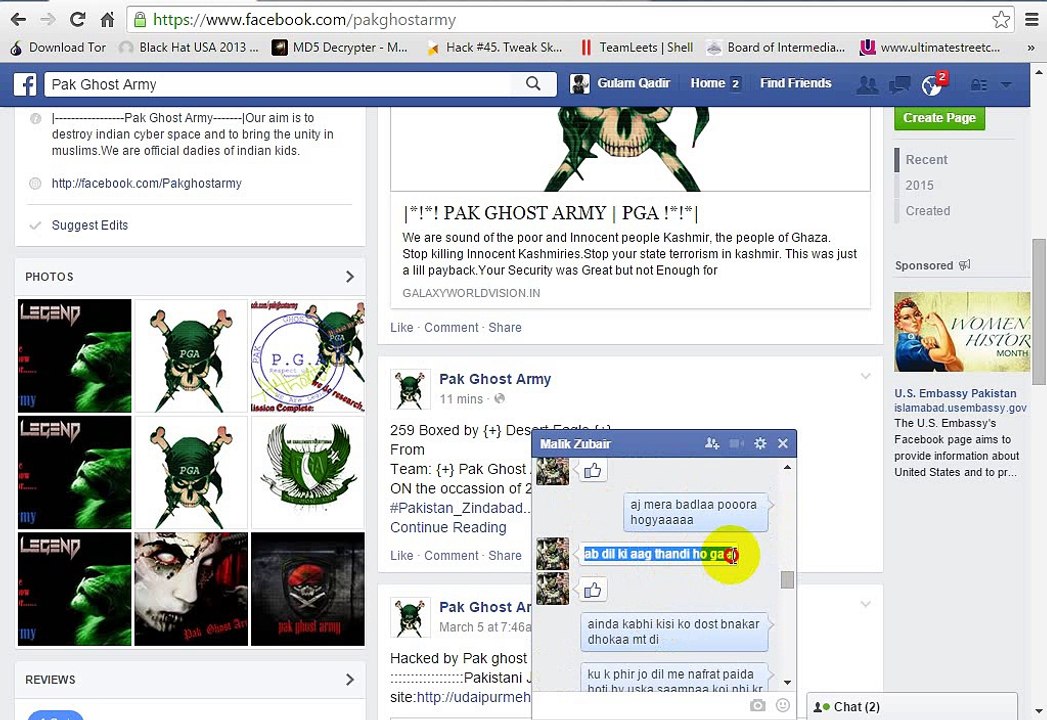
Task: Click the search magnifier in Facebook bar
Action: pyautogui.click(x=533, y=83)
